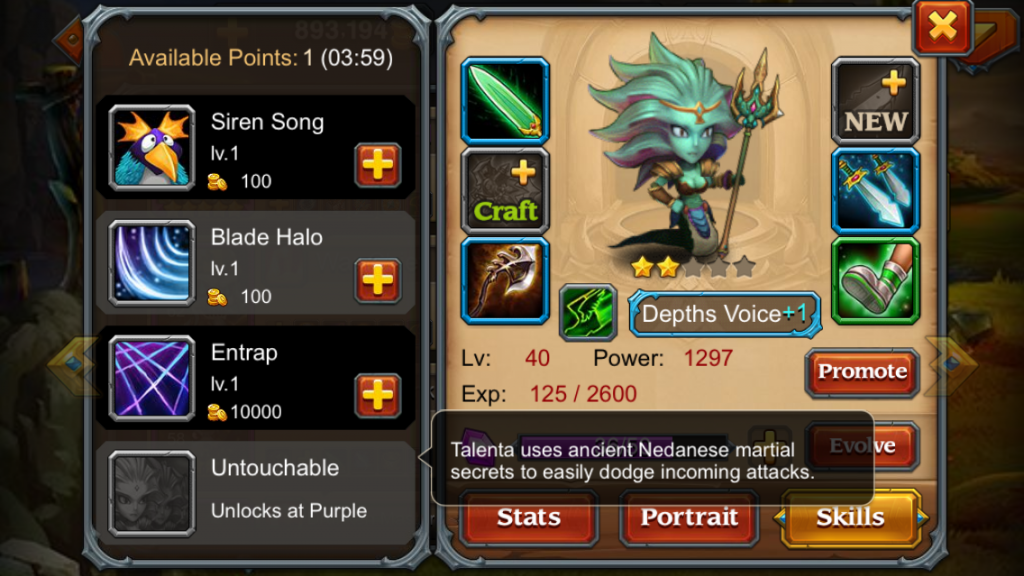Screen dimensions: 1024x576
Task: Select the green sword equipment slot
Action: click(505, 101)
